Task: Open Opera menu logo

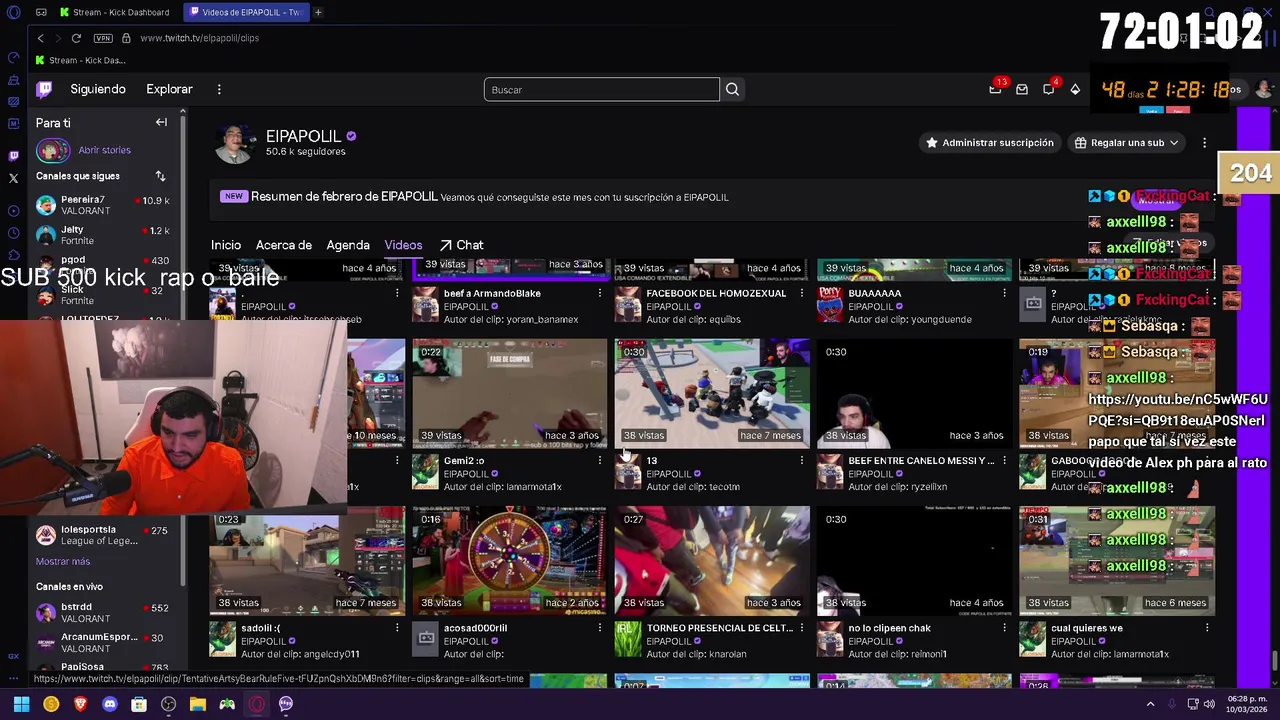Action: (x=13, y=12)
